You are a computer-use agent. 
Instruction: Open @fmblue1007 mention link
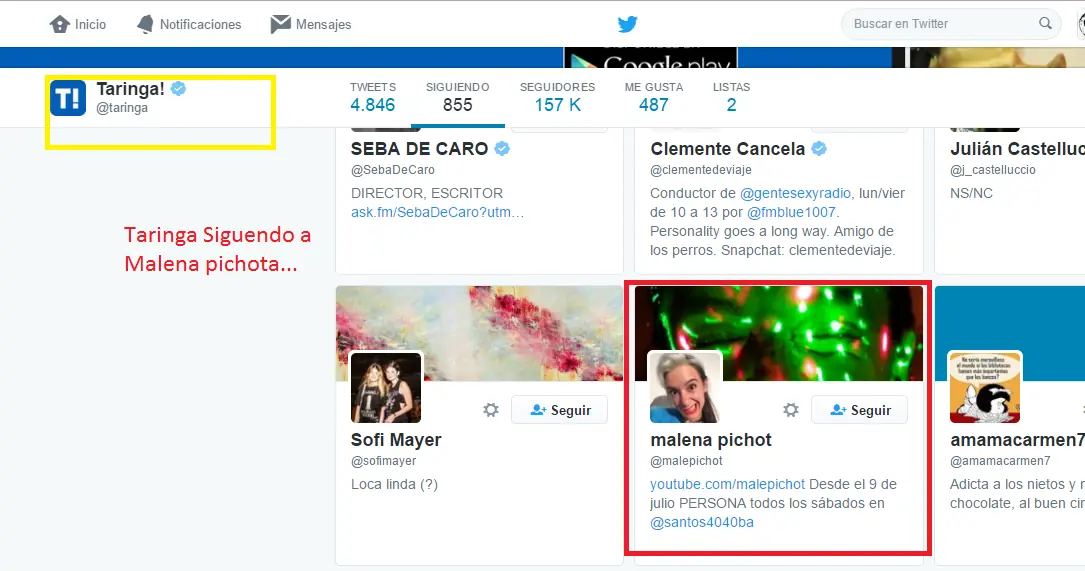point(791,212)
